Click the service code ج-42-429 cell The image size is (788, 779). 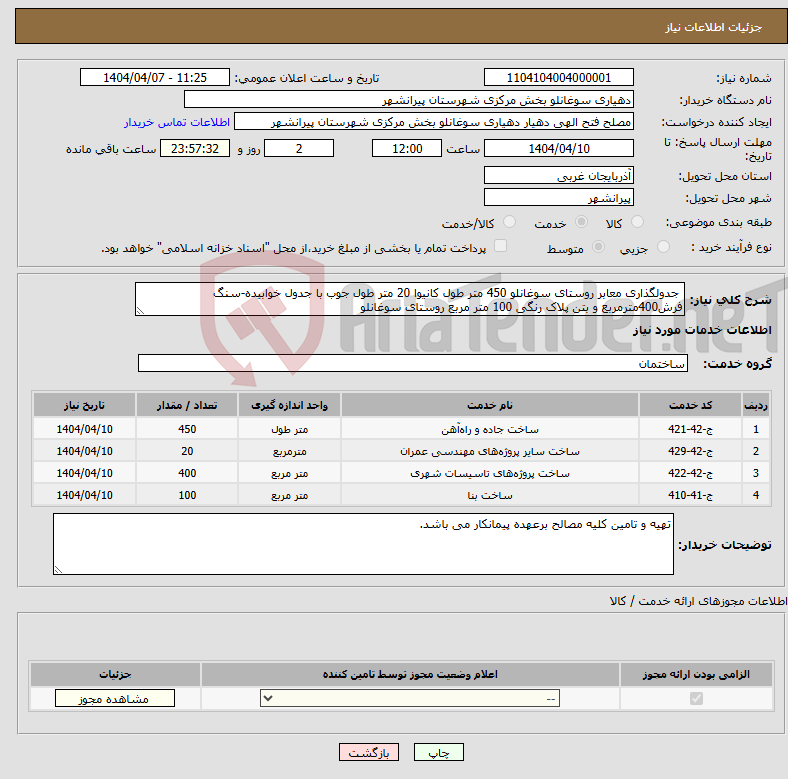(691, 451)
